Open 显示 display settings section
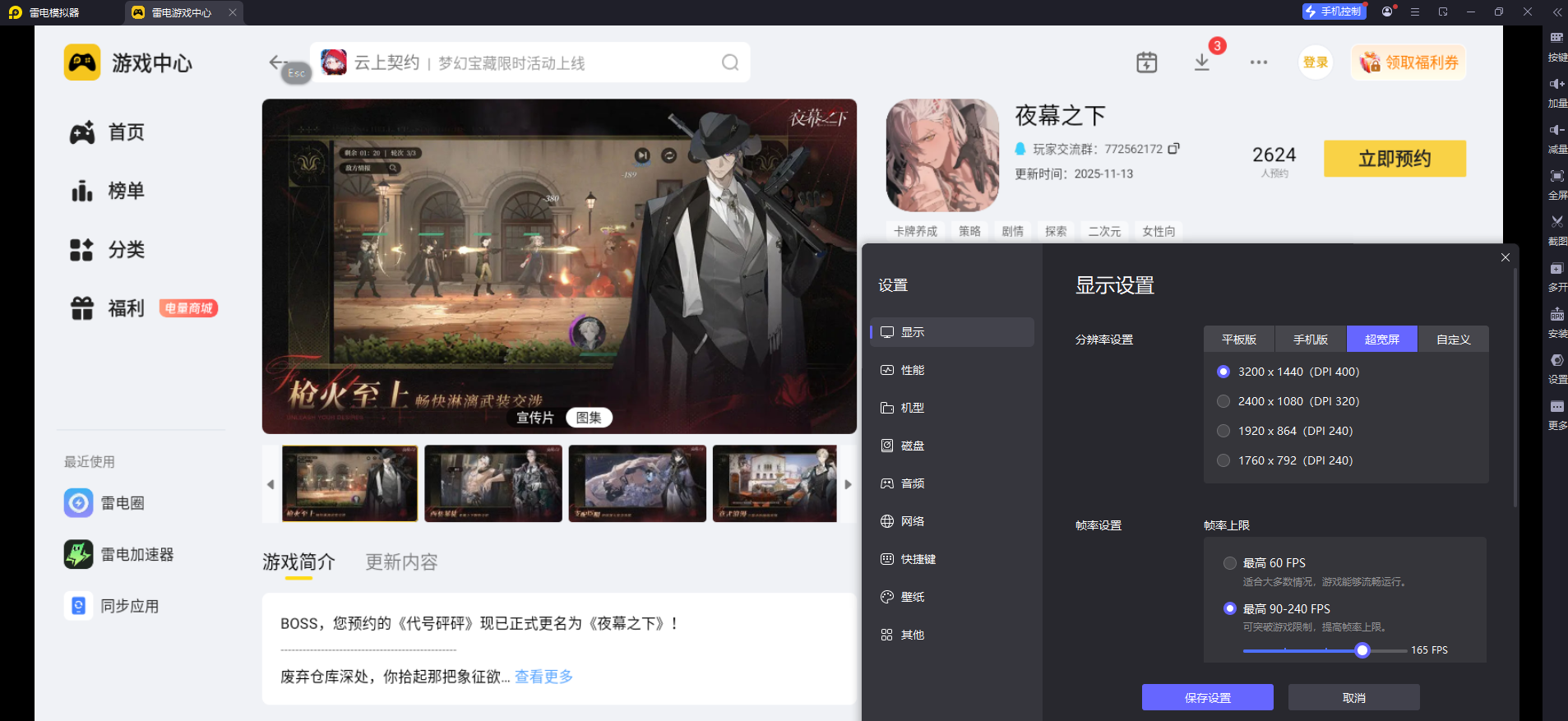Image resolution: width=1568 pixels, height=721 pixels. coord(952,332)
